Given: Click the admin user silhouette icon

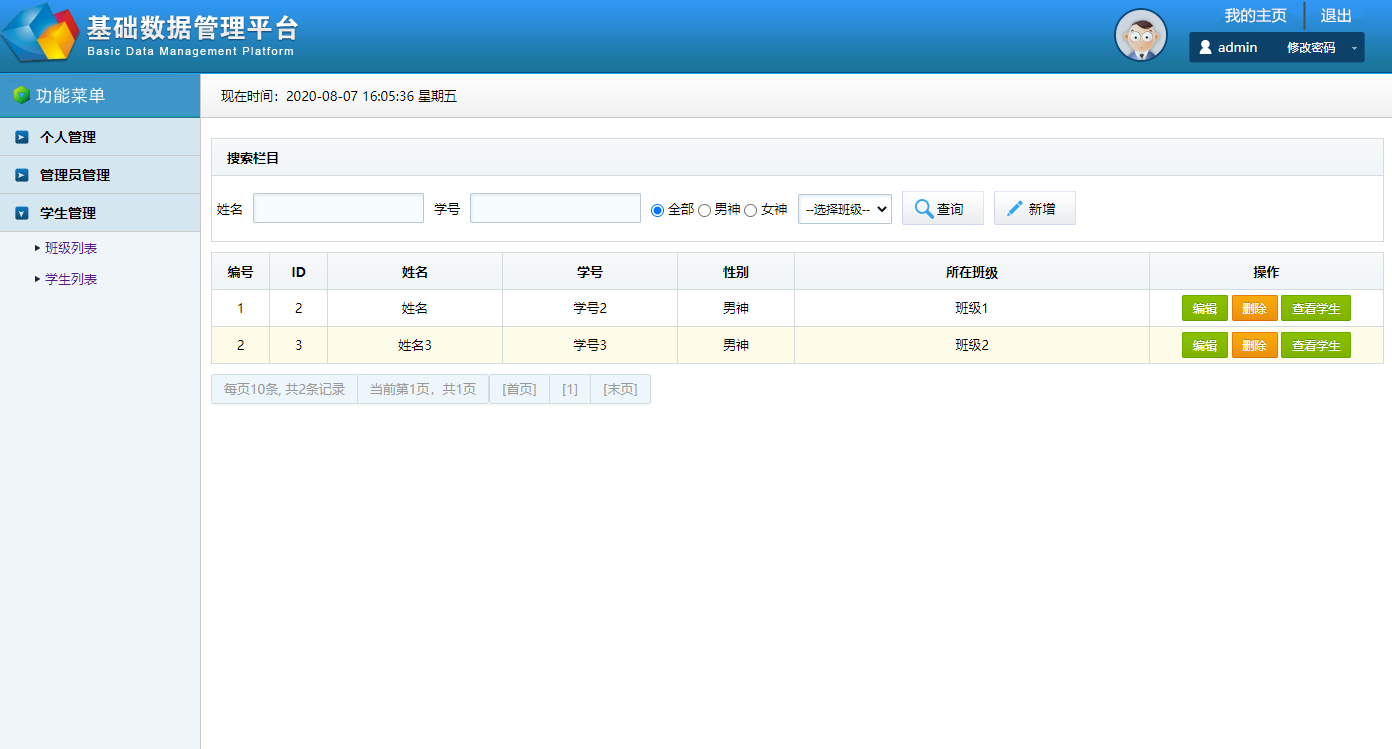Looking at the screenshot, I should [1205, 47].
